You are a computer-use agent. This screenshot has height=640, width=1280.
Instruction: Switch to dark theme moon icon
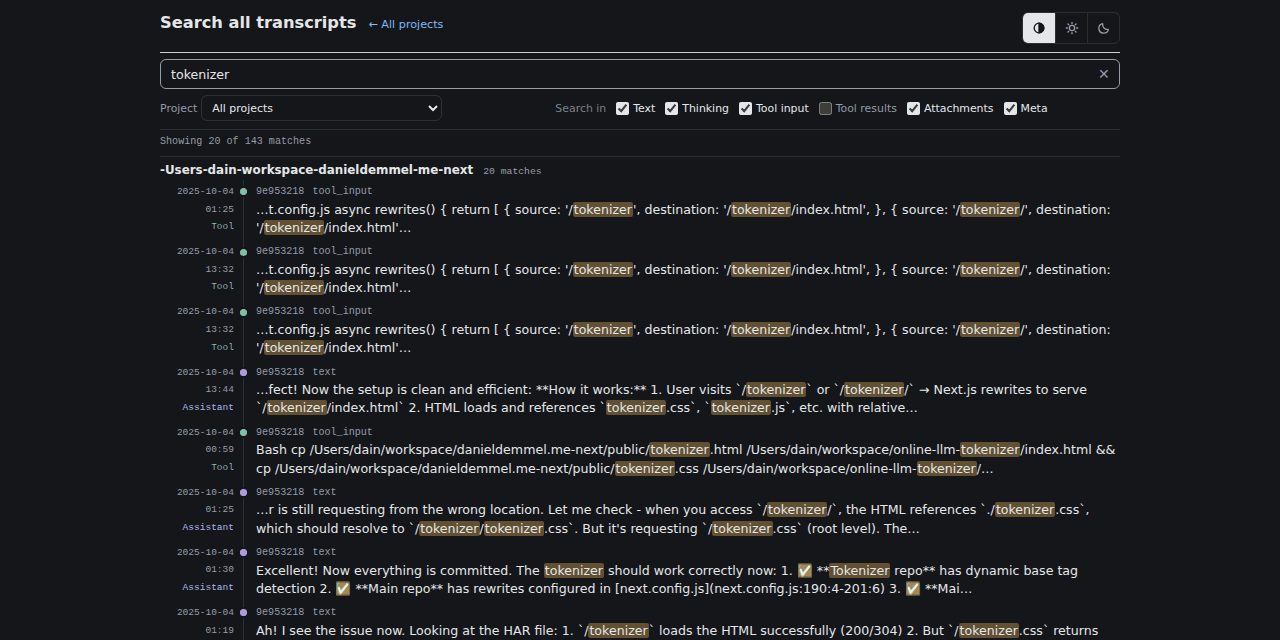tap(1104, 28)
